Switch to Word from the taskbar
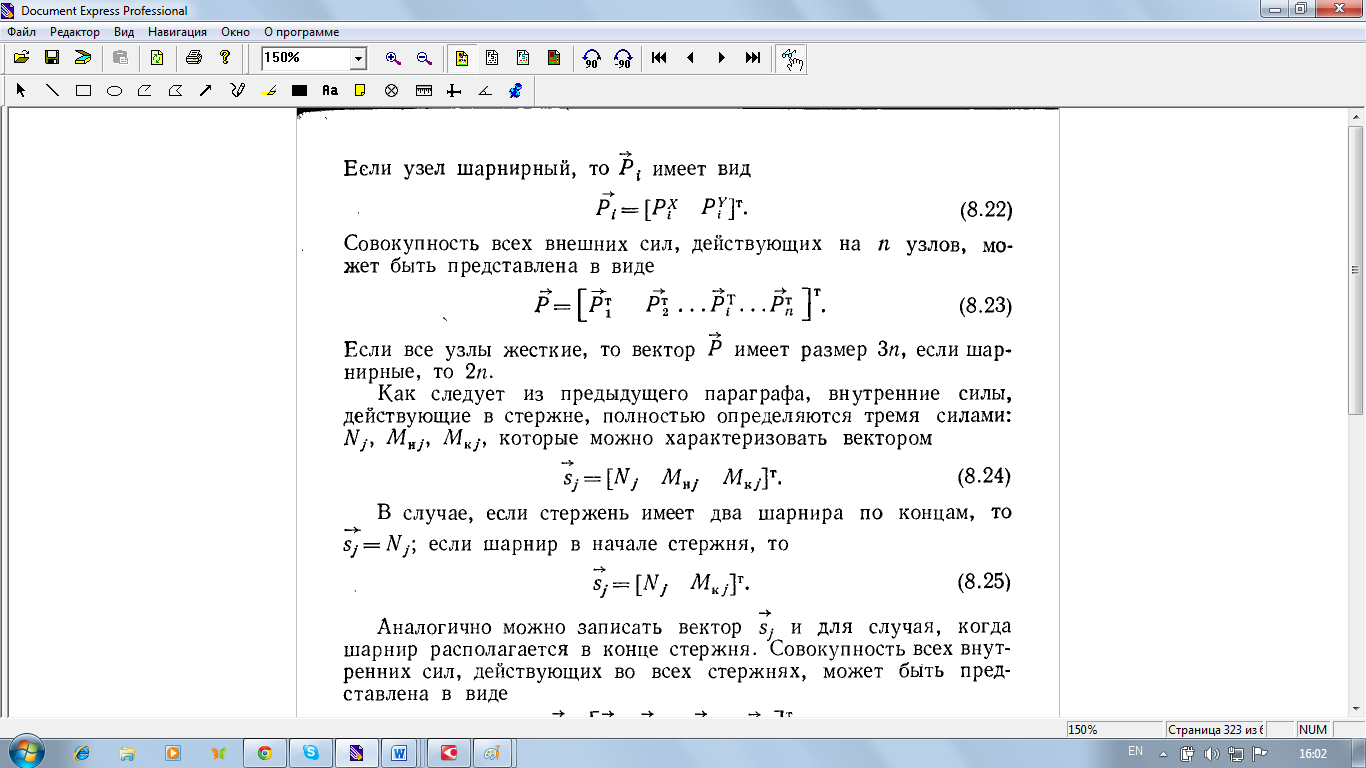1366x768 pixels. (x=400, y=752)
